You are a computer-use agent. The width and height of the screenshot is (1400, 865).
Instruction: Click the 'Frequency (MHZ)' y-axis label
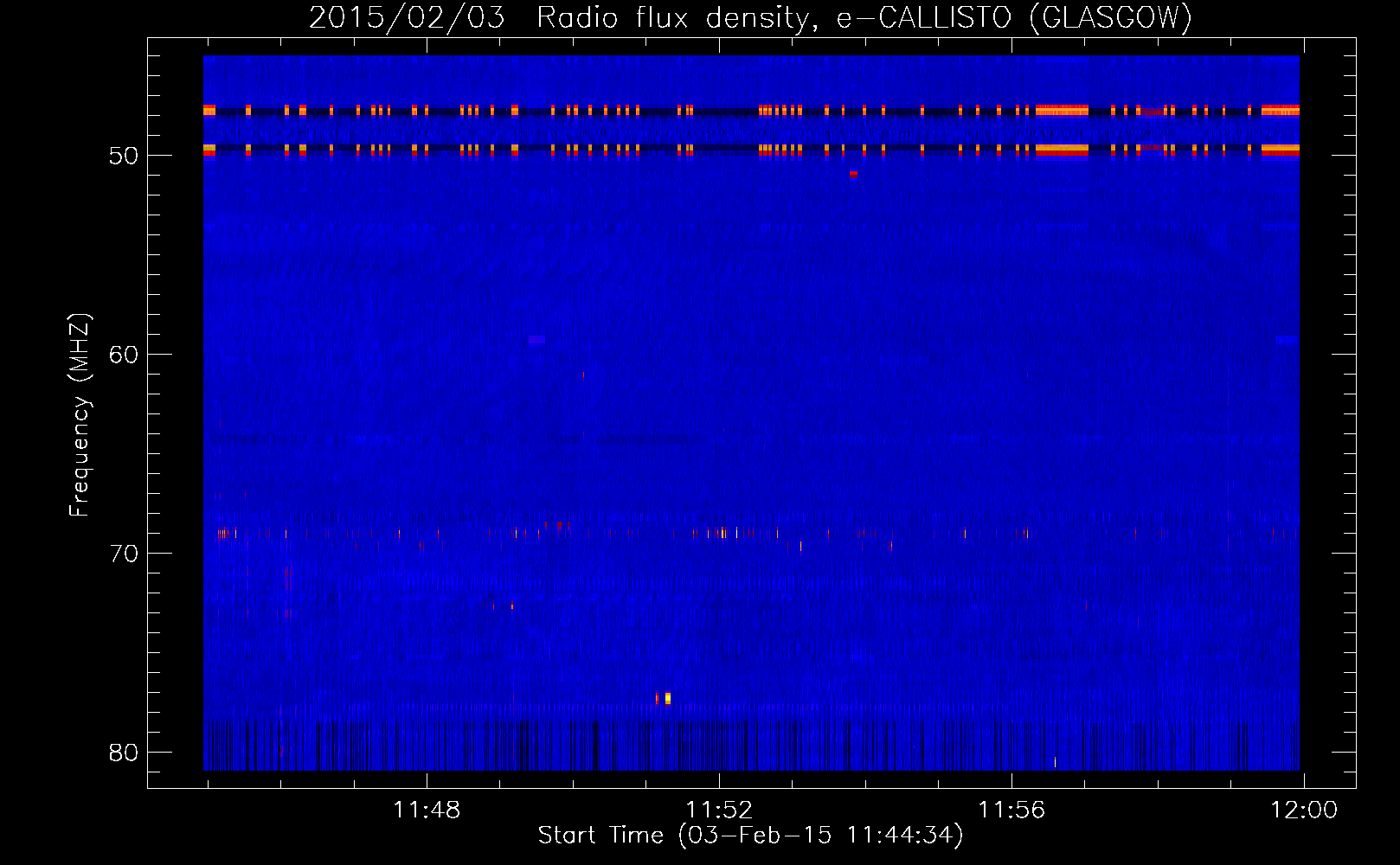pyautogui.click(x=80, y=415)
